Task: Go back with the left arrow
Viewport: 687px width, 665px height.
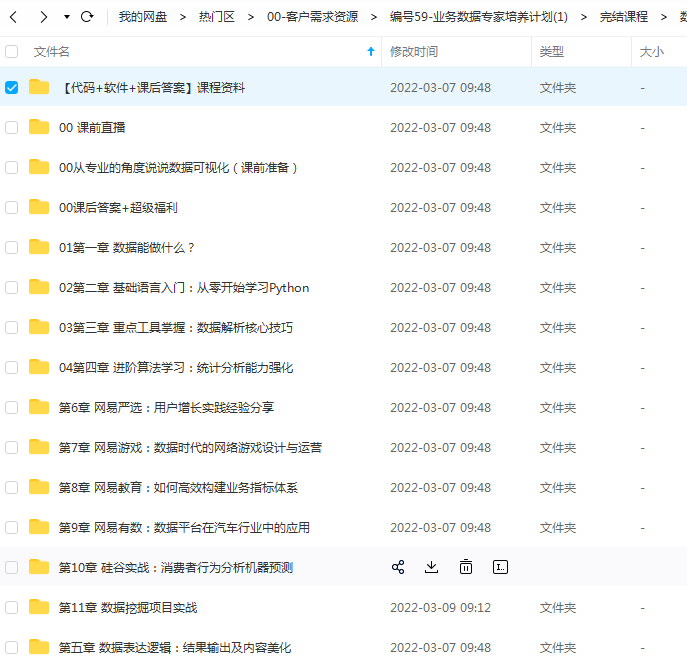Action: click(x=14, y=17)
